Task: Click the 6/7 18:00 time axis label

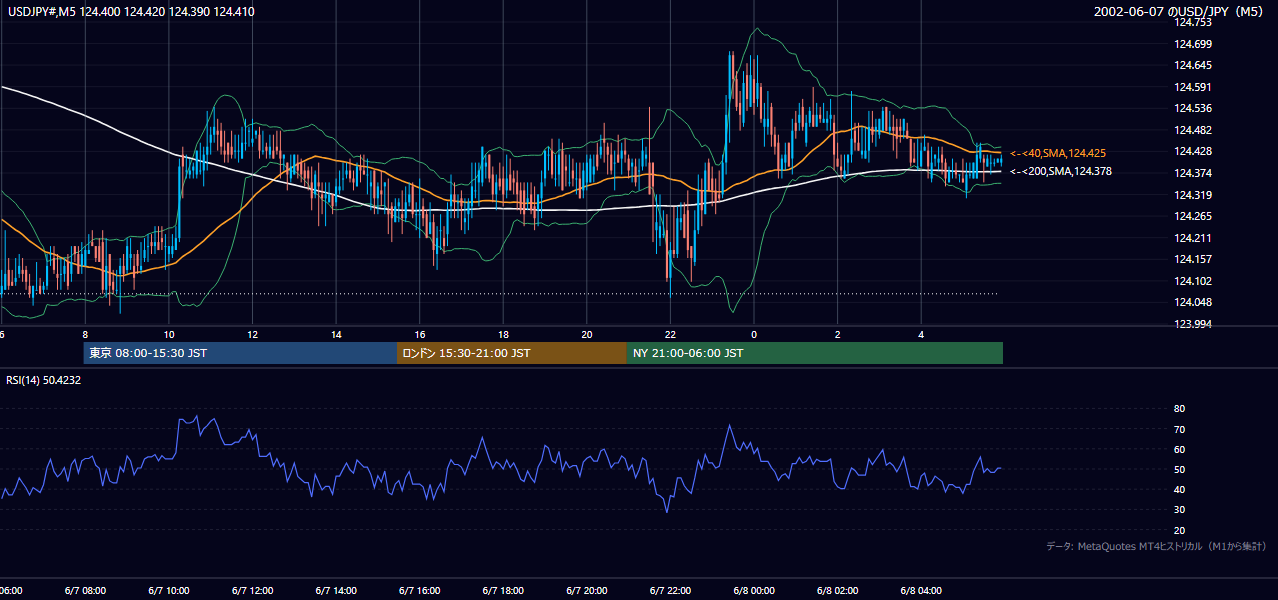Action: tap(503, 591)
